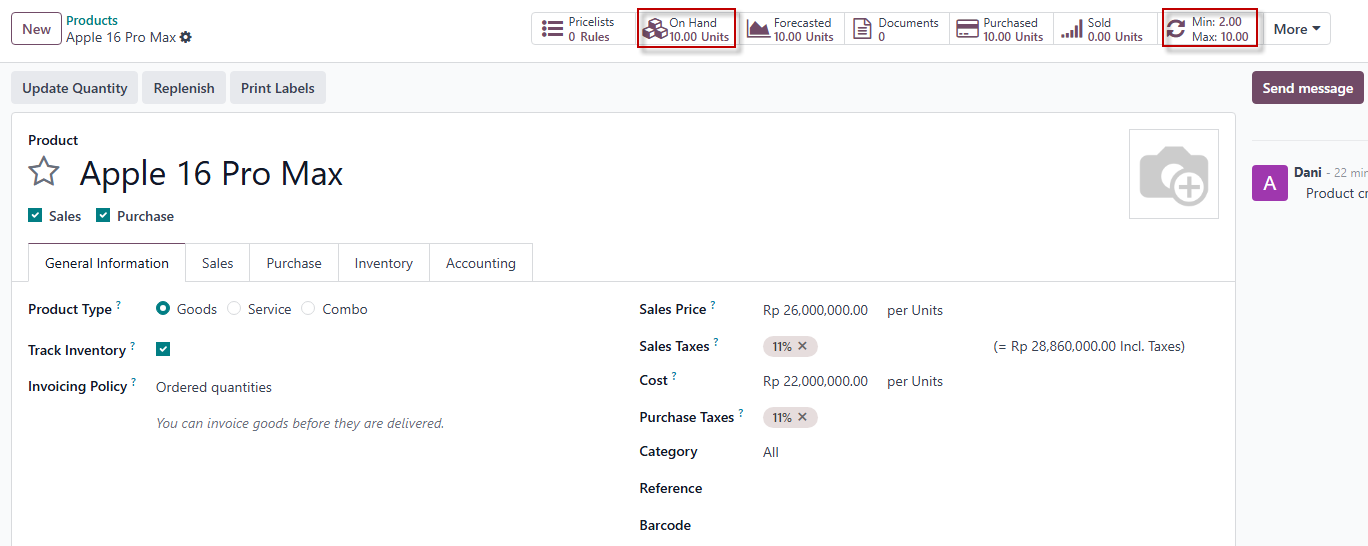This screenshot has width=1368, height=546.
Task: Show help tooltip for Track Inventory
Action: point(132,346)
